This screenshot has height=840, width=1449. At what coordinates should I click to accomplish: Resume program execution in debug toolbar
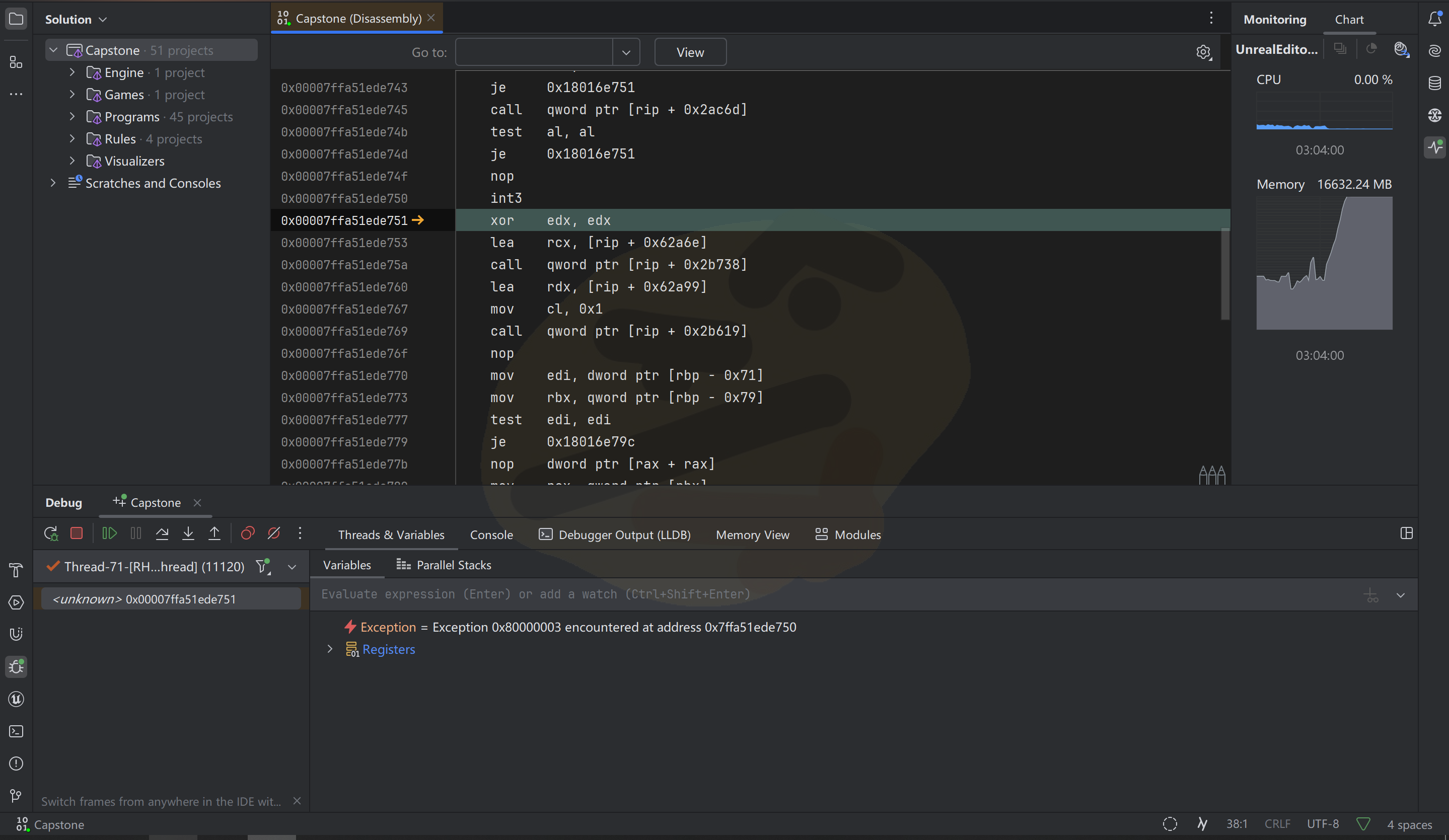[109, 533]
